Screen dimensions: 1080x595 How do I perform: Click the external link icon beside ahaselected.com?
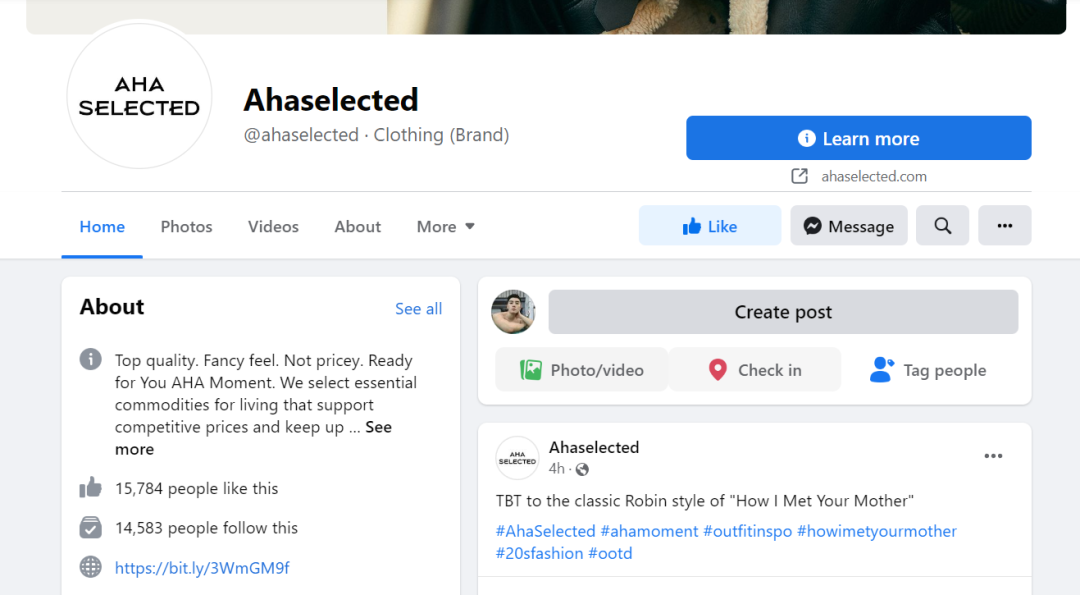point(799,176)
